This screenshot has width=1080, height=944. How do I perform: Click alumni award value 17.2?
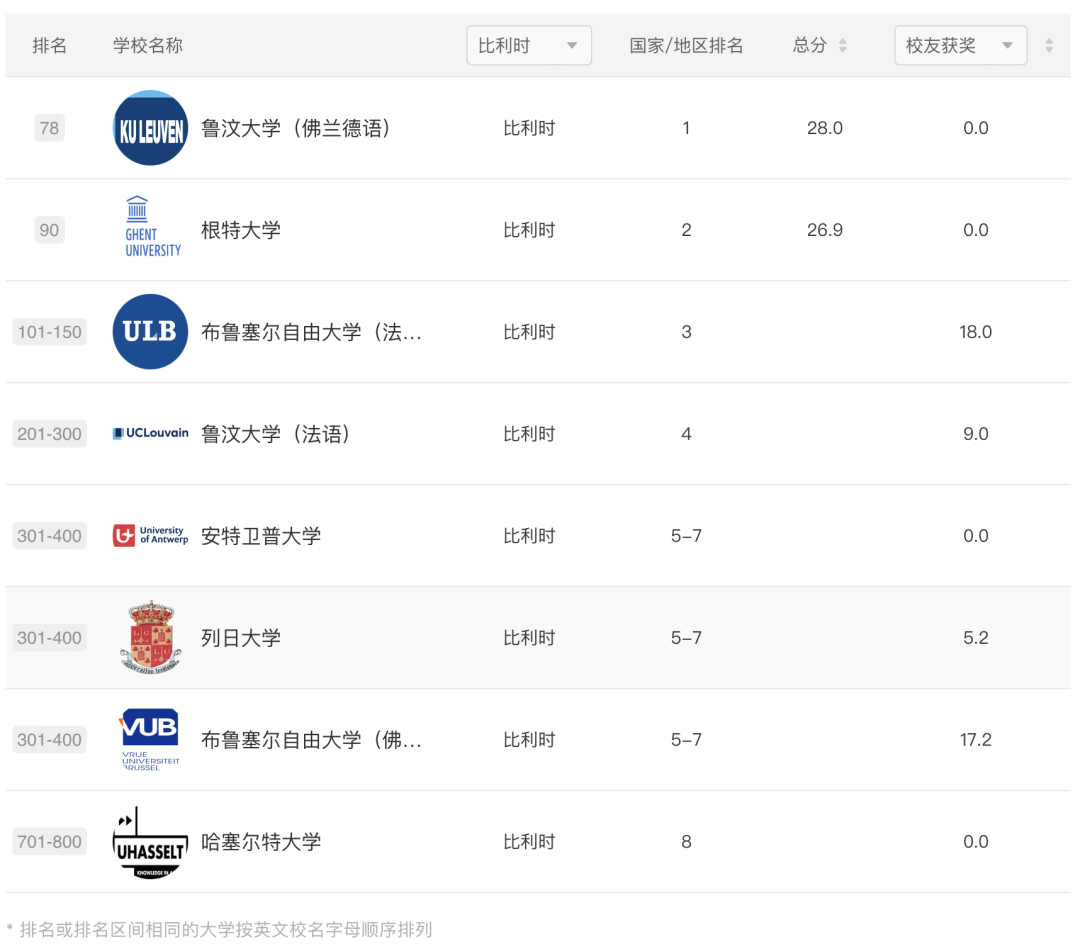(975, 740)
